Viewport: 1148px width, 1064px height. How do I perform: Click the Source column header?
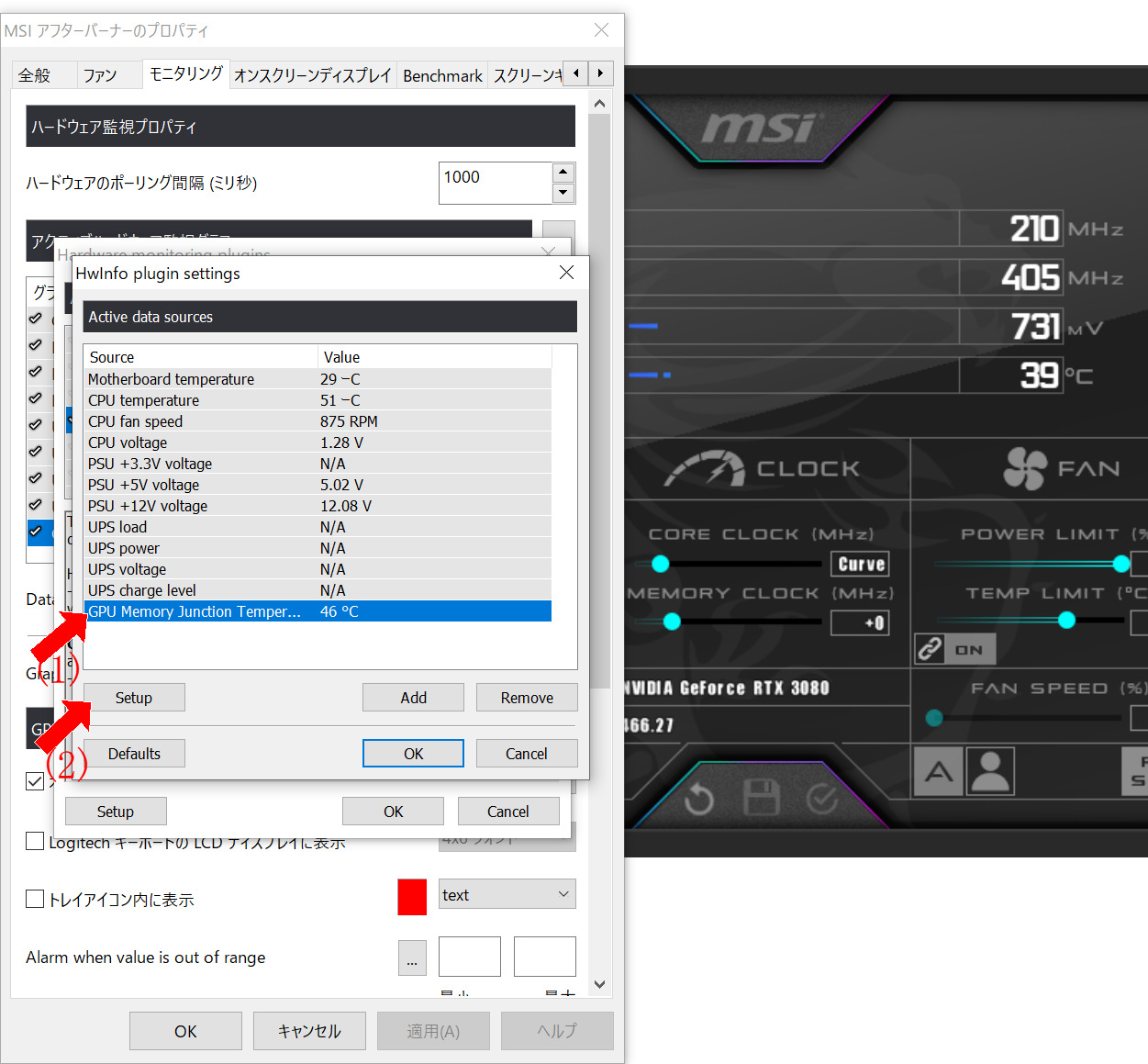coord(201,357)
